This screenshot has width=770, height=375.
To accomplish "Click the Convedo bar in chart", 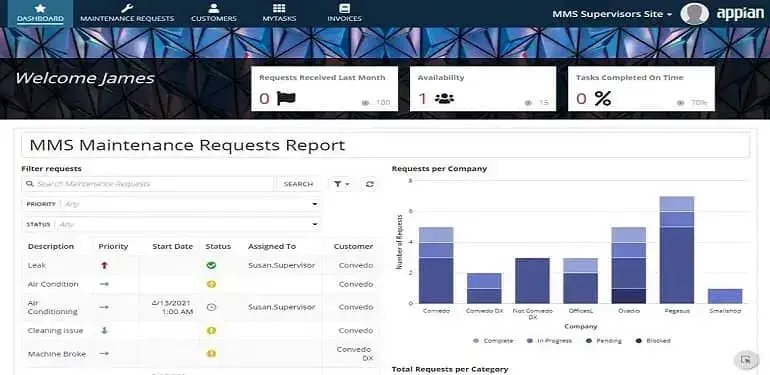I will pos(436,265).
